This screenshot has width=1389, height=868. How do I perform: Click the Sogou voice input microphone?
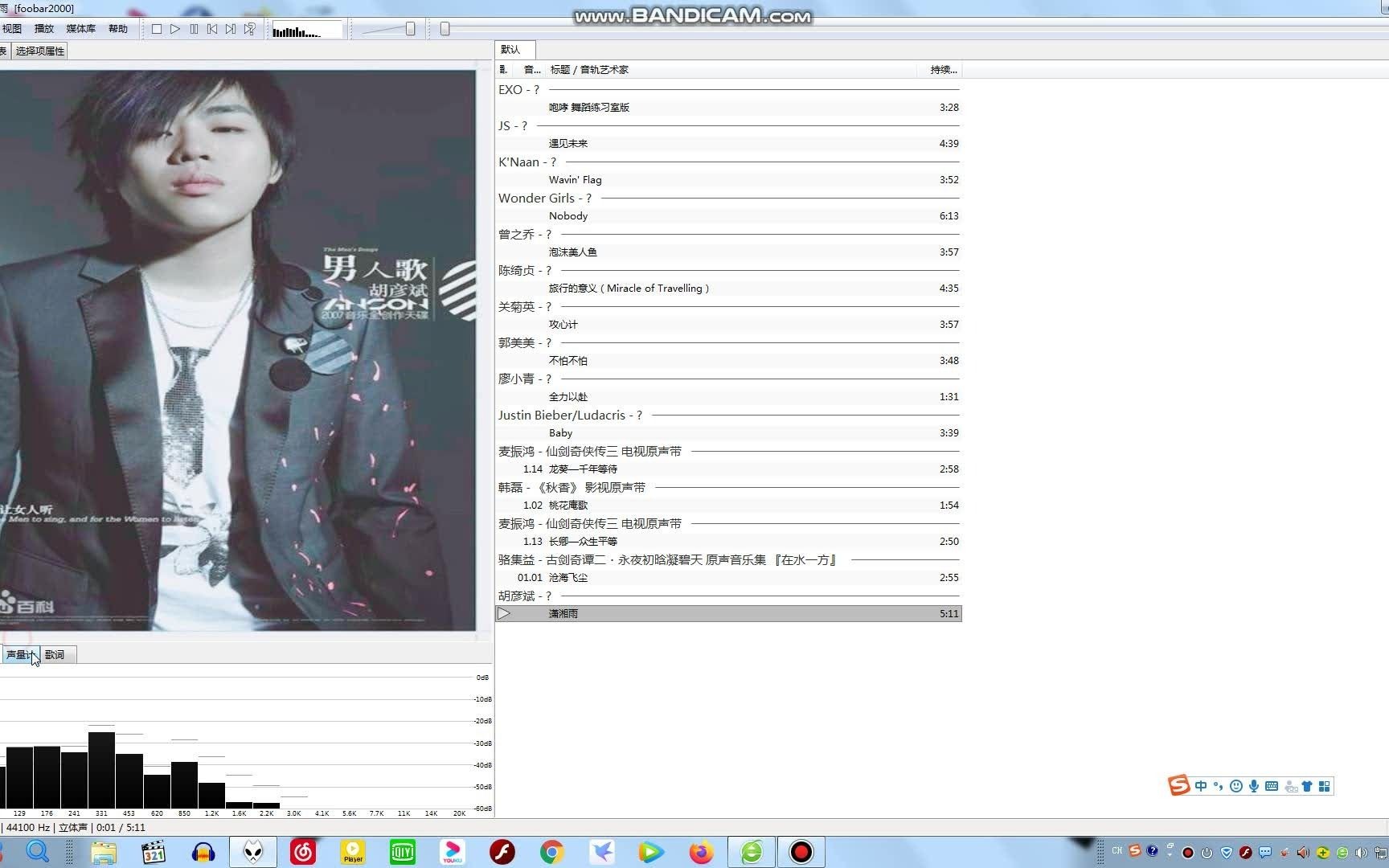coord(1254,786)
